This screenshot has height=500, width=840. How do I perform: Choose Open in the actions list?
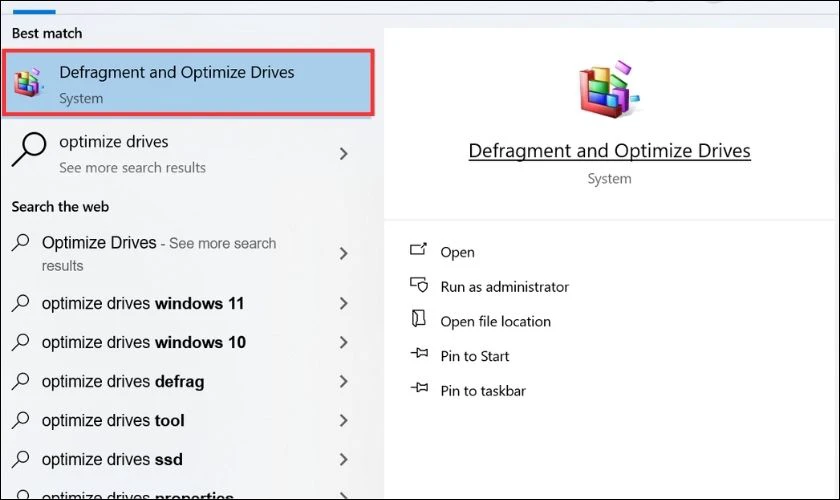pyautogui.click(x=457, y=252)
